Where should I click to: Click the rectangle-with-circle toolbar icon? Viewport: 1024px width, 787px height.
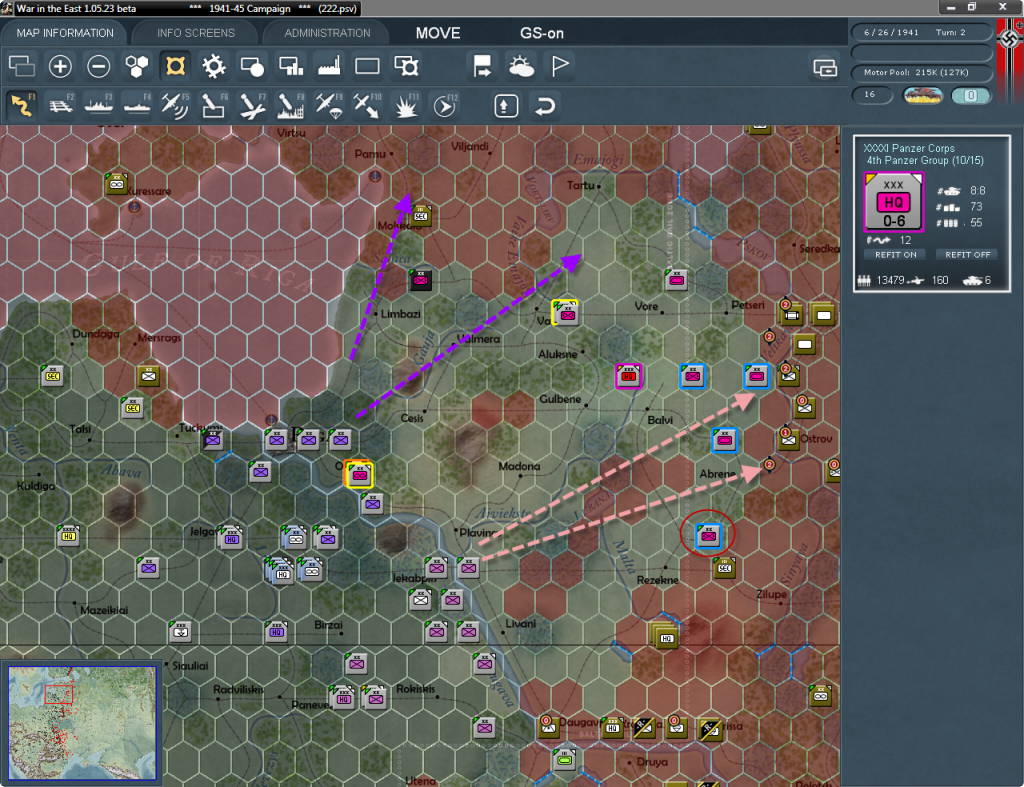point(252,66)
